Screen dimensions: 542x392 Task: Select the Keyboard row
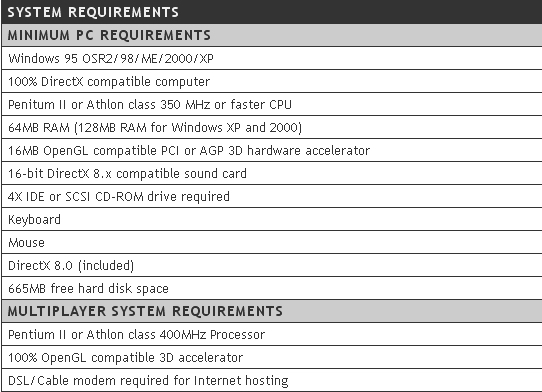(272, 219)
